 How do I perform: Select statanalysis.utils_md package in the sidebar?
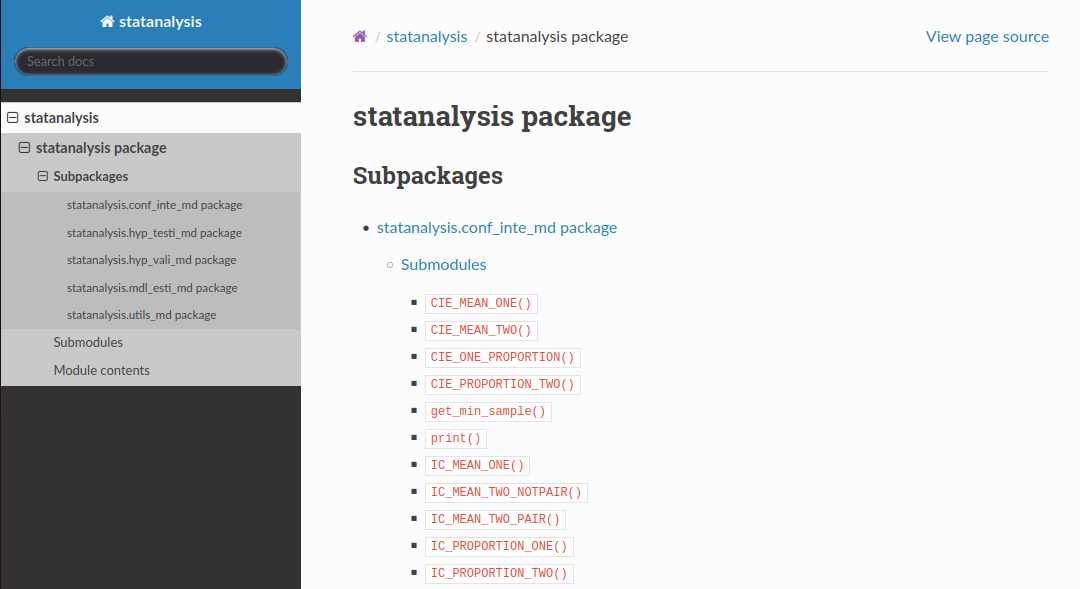point(144,314)
